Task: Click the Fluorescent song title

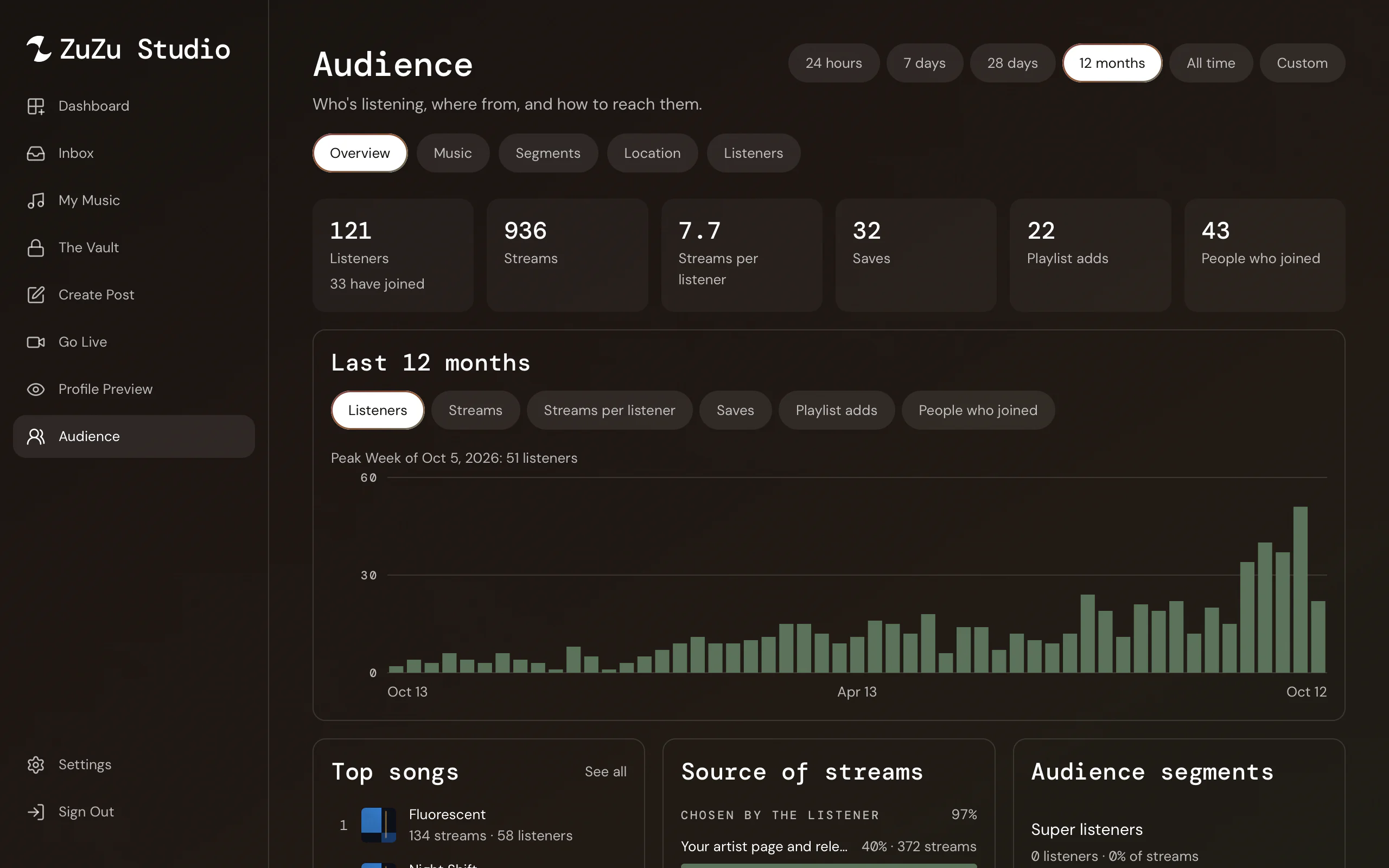Action: pos(447,815)
